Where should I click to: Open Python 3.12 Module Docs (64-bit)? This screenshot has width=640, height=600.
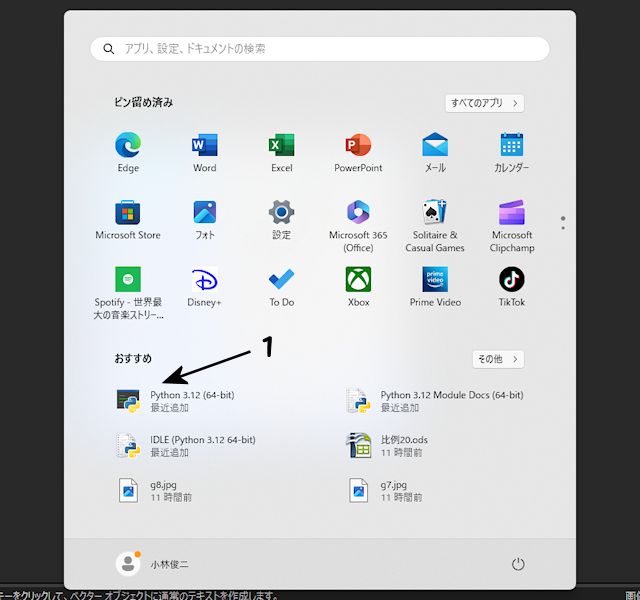pos(434,401)
